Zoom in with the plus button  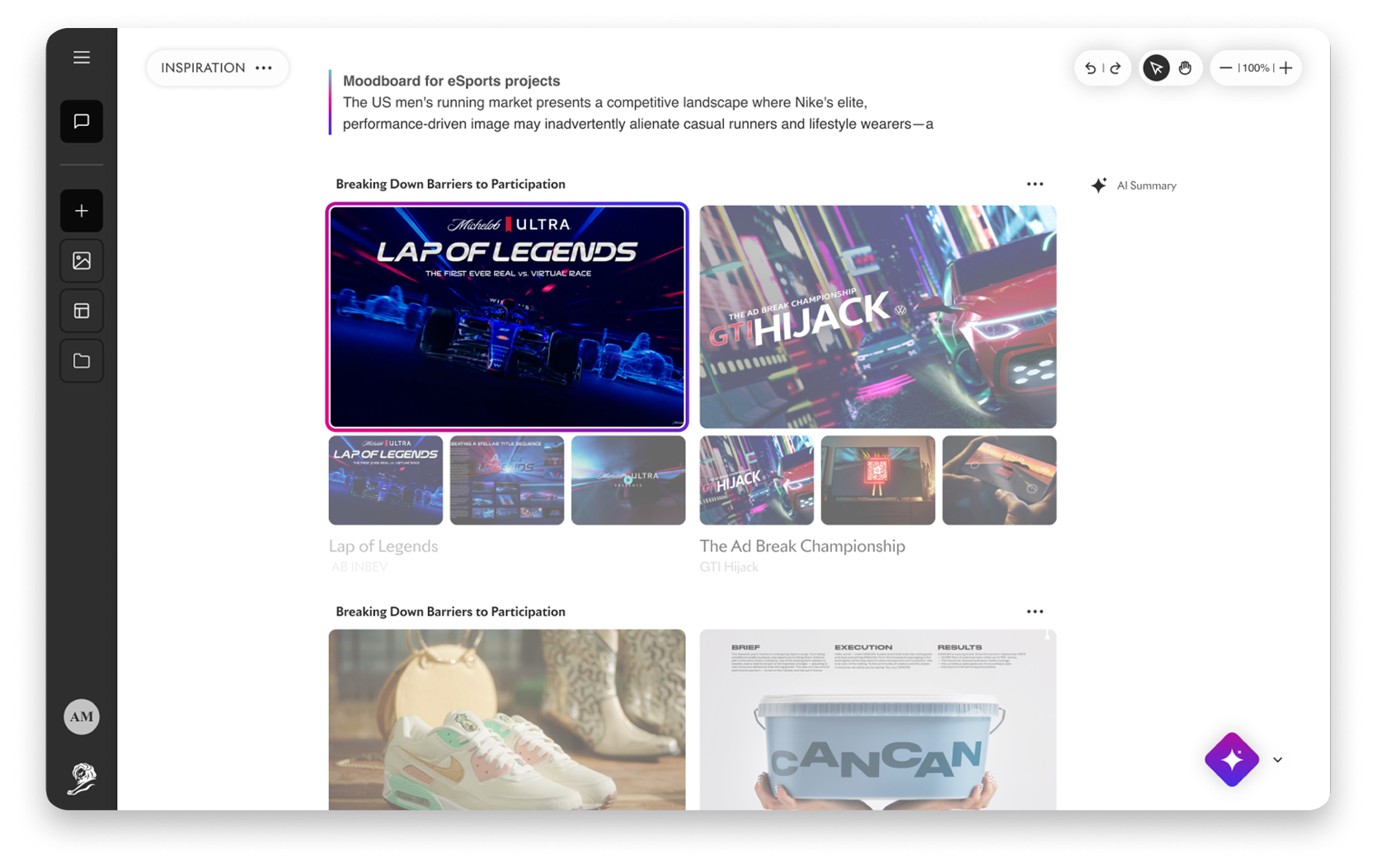[x=1285, y=68]
